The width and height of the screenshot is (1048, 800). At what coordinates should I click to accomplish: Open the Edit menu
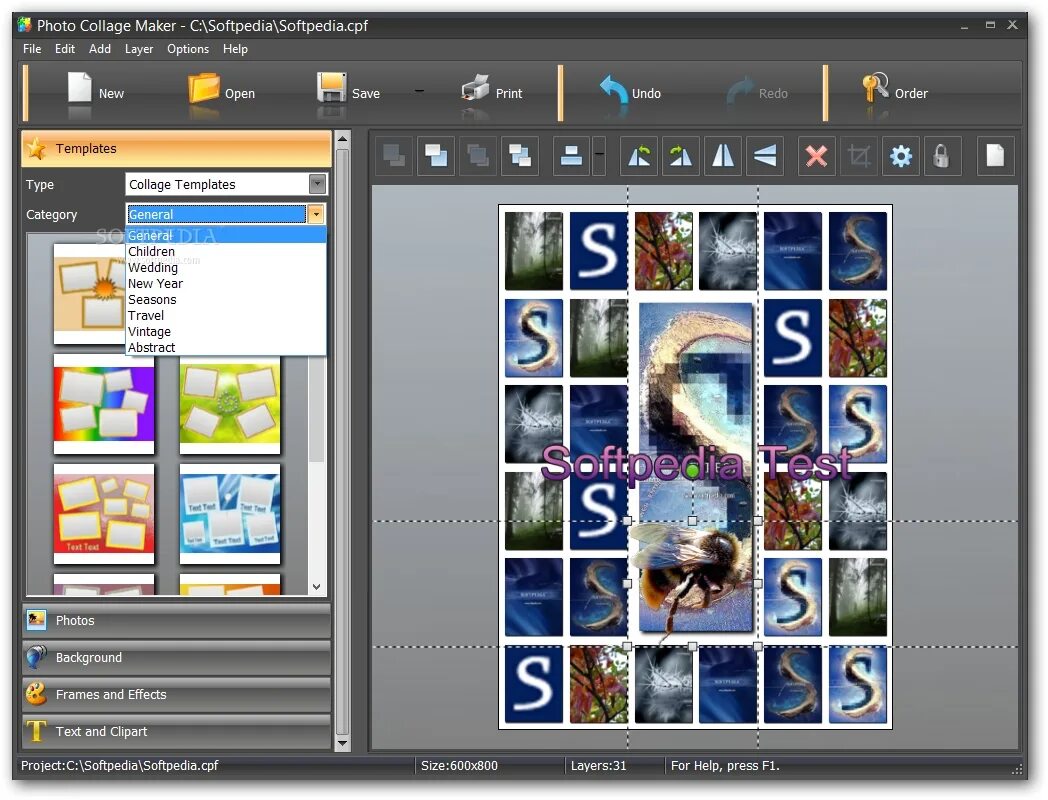click(65, 49)
